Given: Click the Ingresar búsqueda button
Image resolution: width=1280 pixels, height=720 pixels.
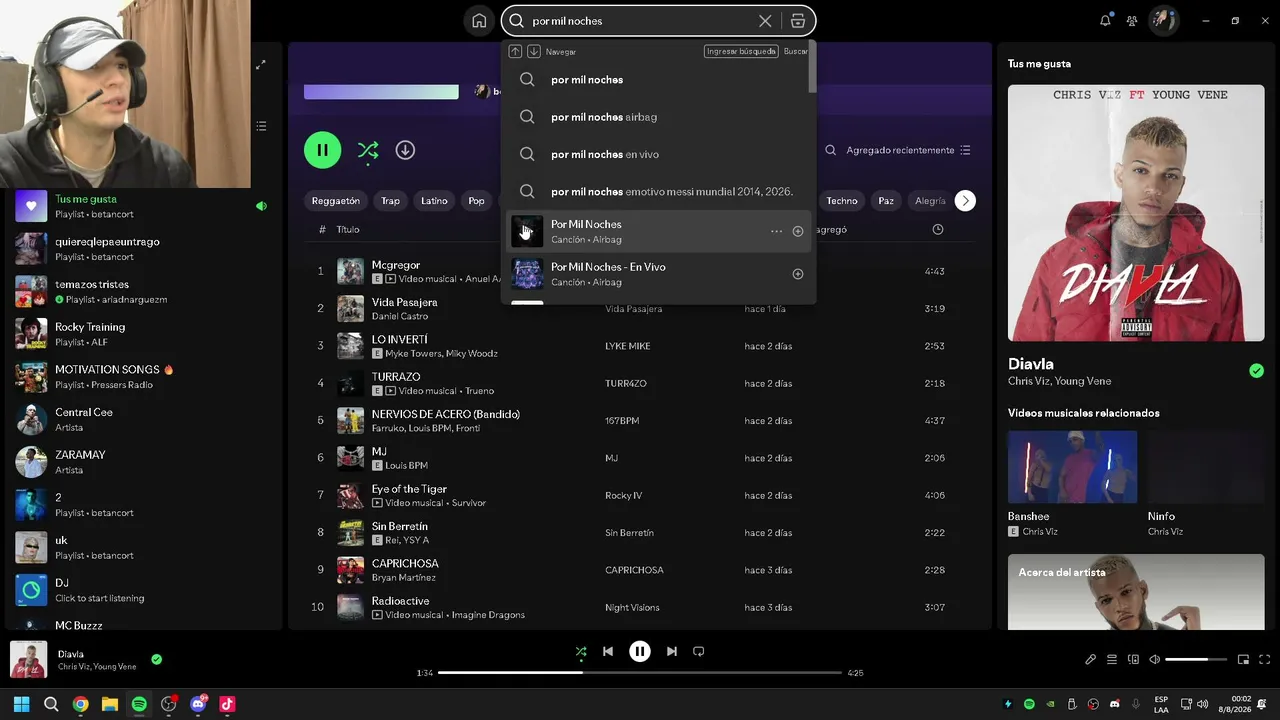Looking at the screenshot, I should 741,51.
